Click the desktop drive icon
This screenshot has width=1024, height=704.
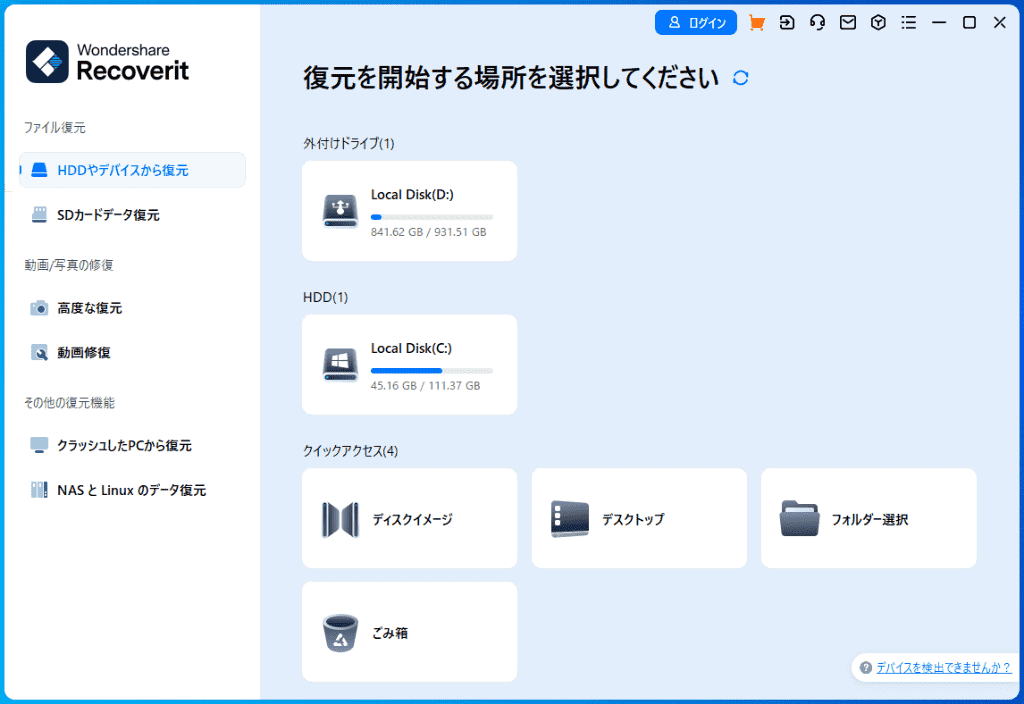[x=569, y=519]
